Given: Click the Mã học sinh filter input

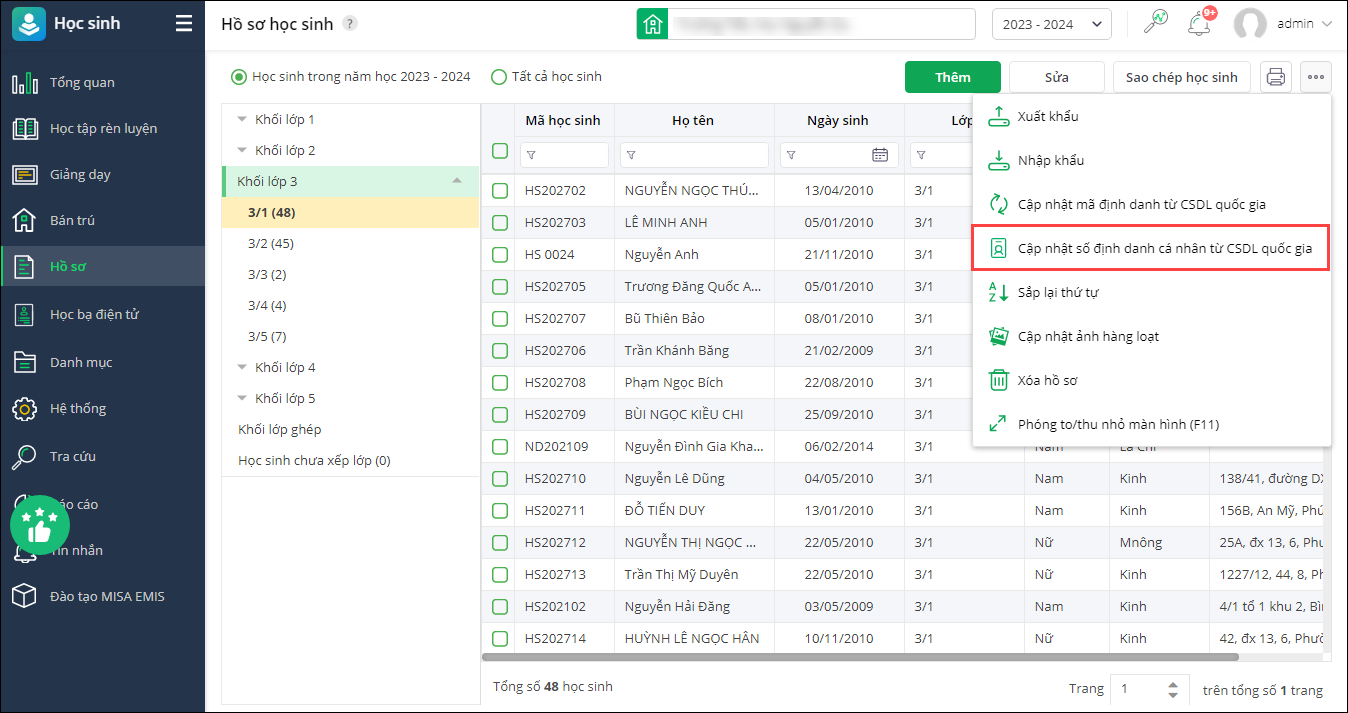Looking at the screenshot, I should coord(564,155).
